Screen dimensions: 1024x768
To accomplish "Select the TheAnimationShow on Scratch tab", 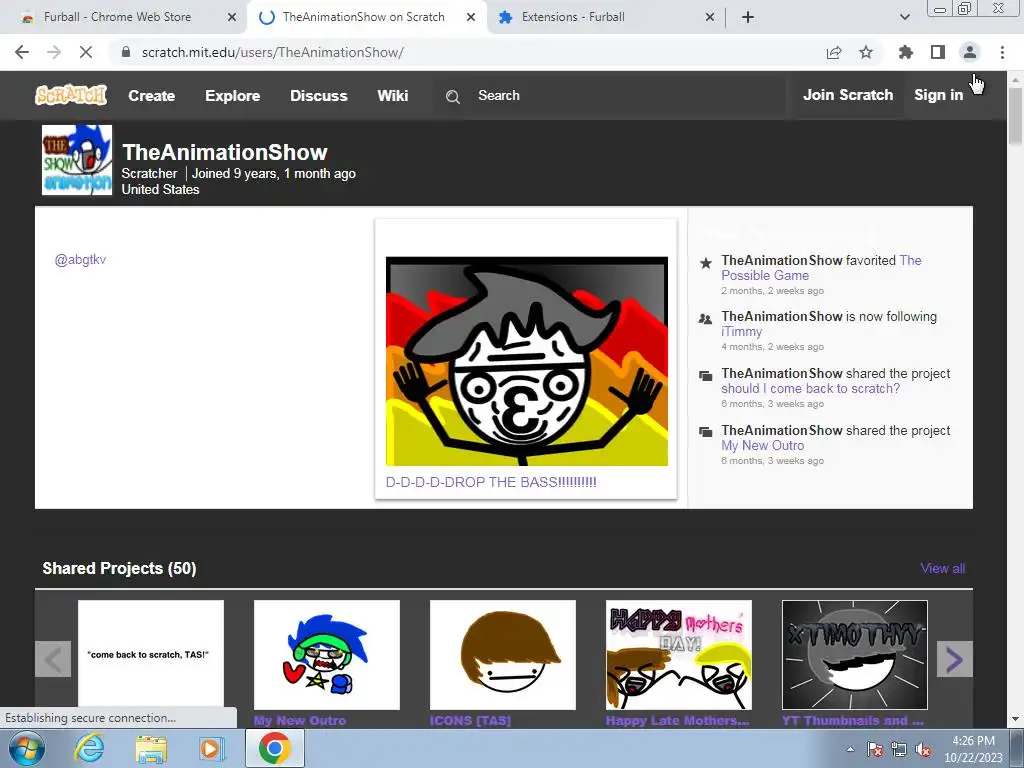I will pyautogui.click(x=363, y=17).
